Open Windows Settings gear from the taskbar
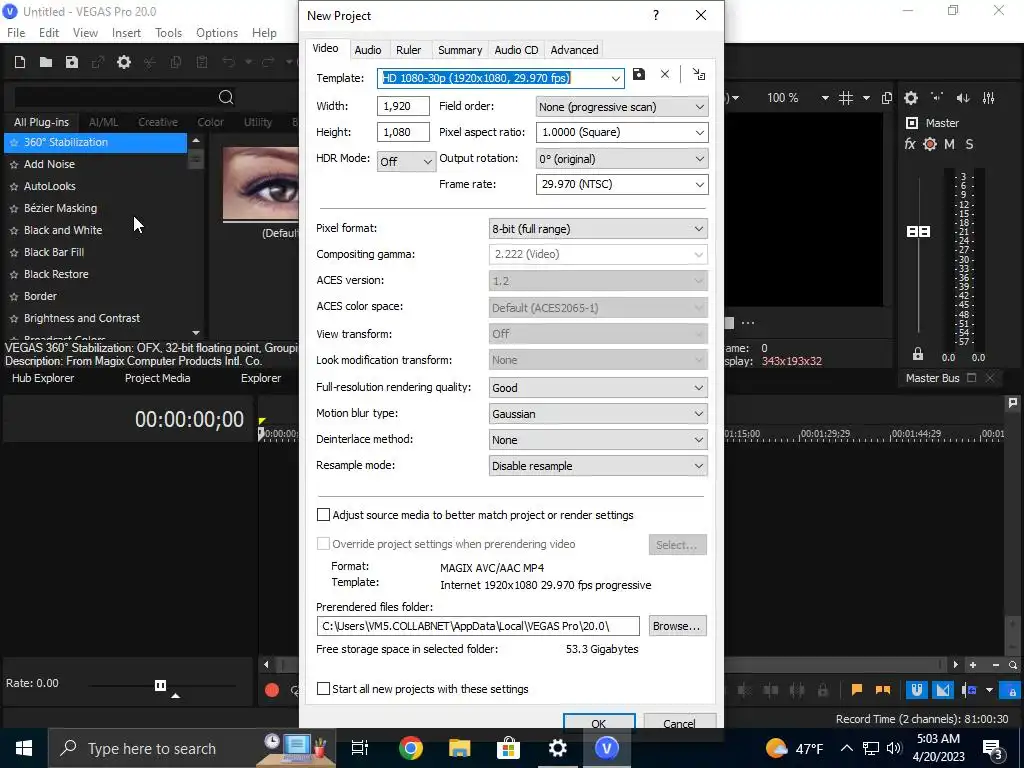Image resolution: width=1024 pixels, height=768 pixels. pyautogui.click(x=558, y=748)
